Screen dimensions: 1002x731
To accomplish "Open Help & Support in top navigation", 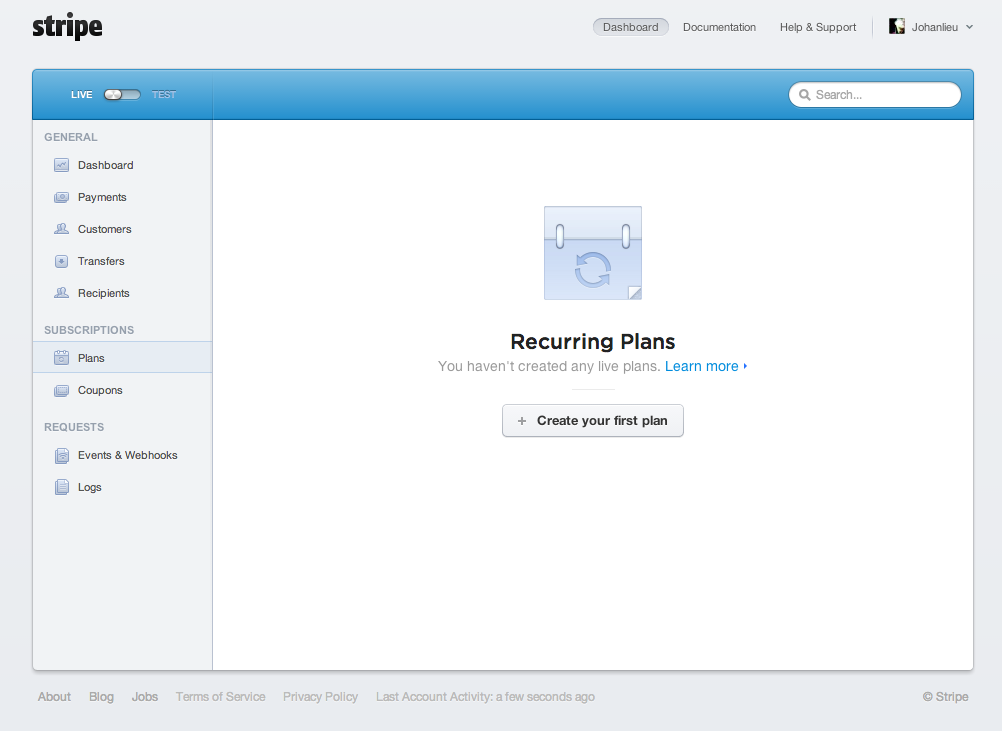I will pos(818,27).
